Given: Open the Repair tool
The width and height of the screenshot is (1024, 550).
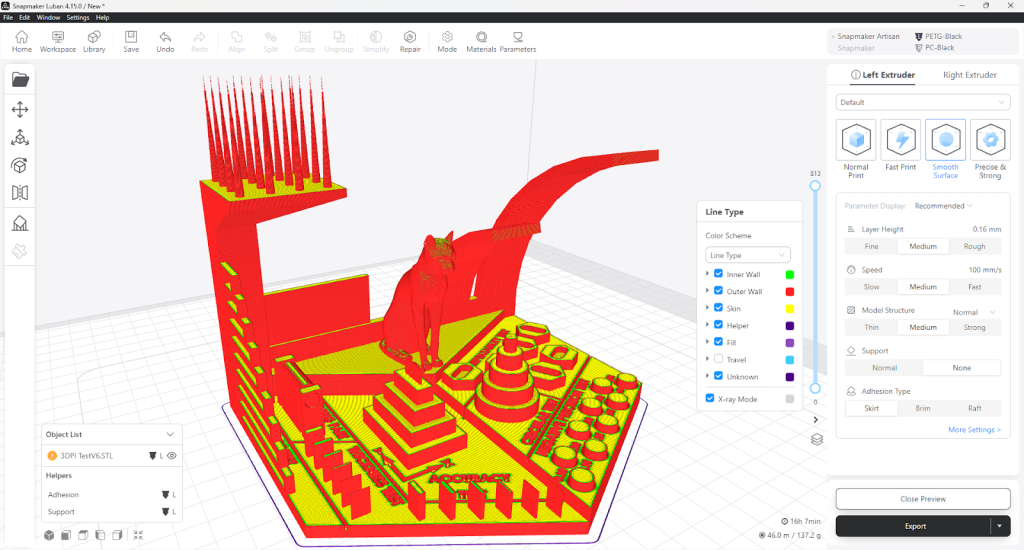Looking at the screenshot, I should coord(410,41).
